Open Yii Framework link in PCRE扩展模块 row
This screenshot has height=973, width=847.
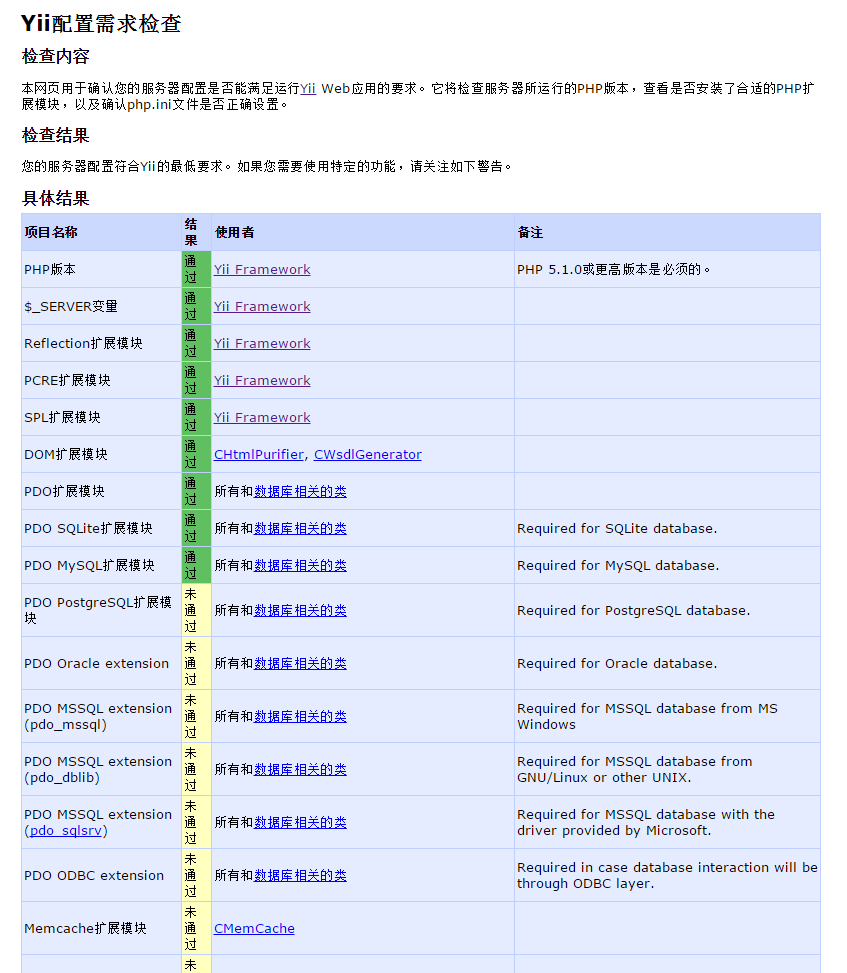262,380
